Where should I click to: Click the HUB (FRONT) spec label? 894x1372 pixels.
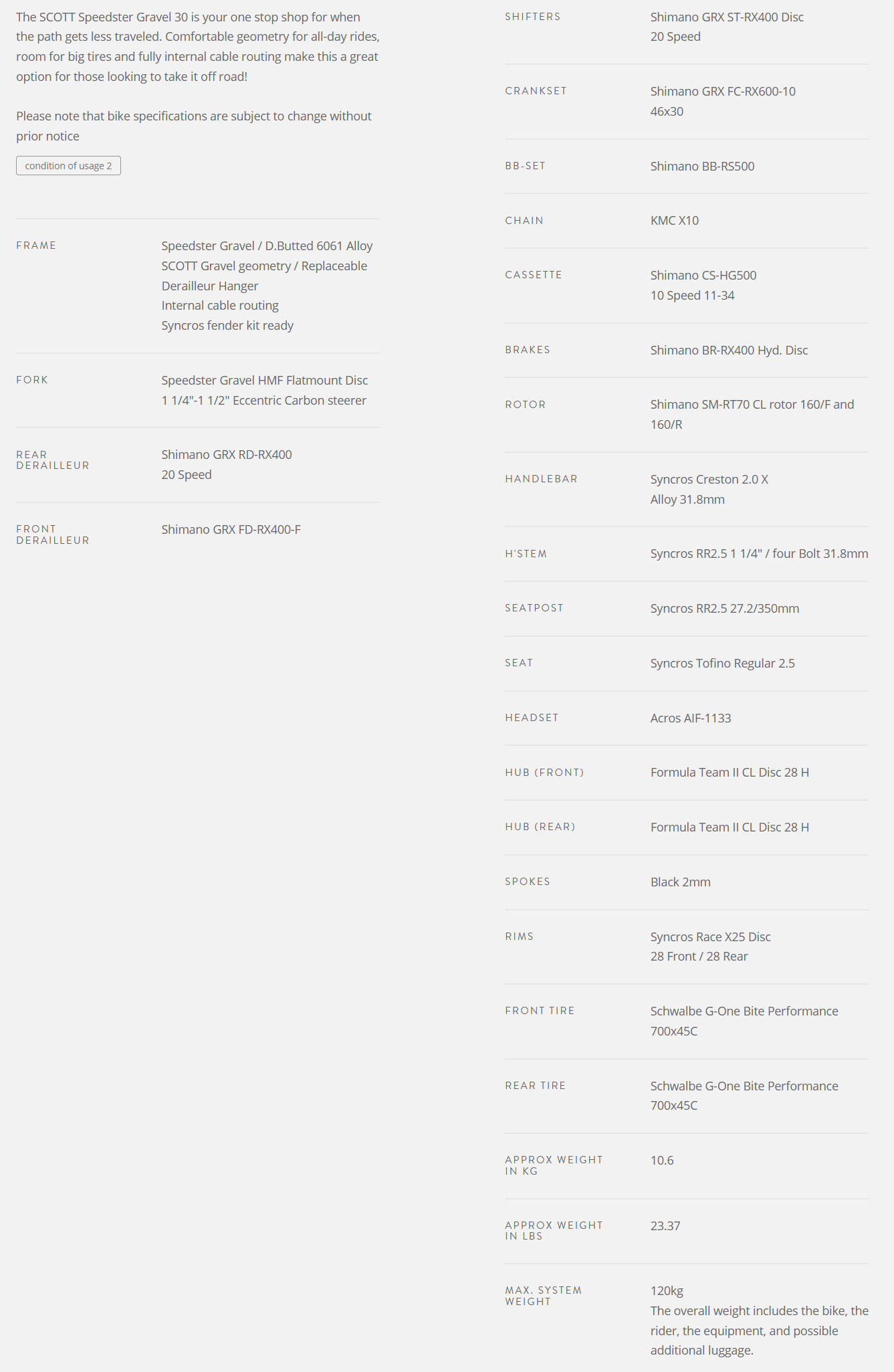[544, 773]
